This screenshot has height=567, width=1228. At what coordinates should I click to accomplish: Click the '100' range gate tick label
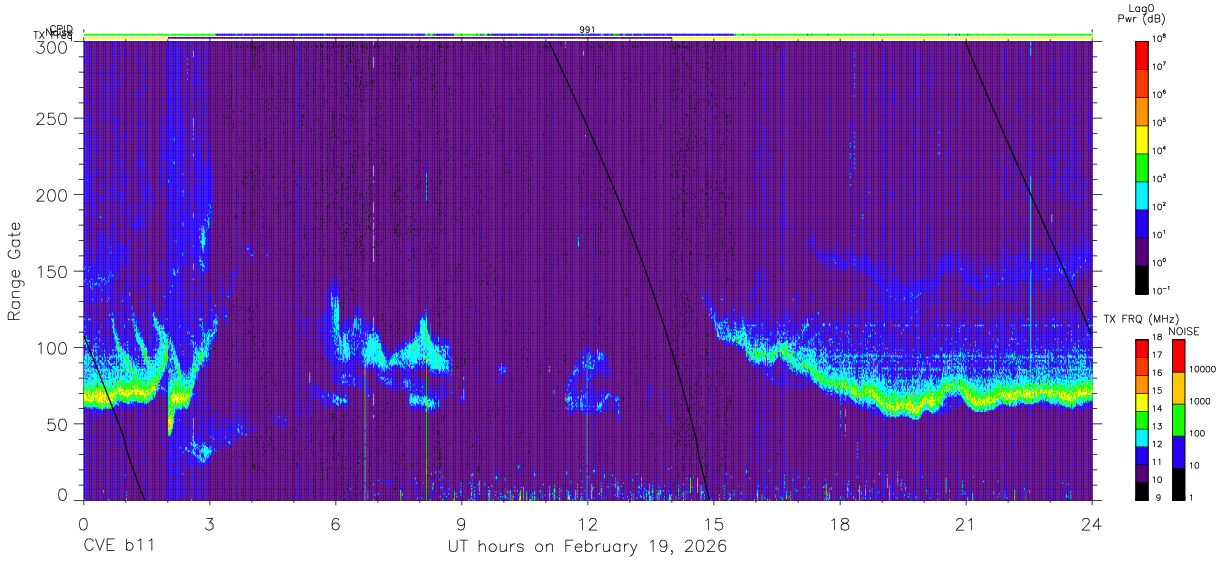coord(52,347)
